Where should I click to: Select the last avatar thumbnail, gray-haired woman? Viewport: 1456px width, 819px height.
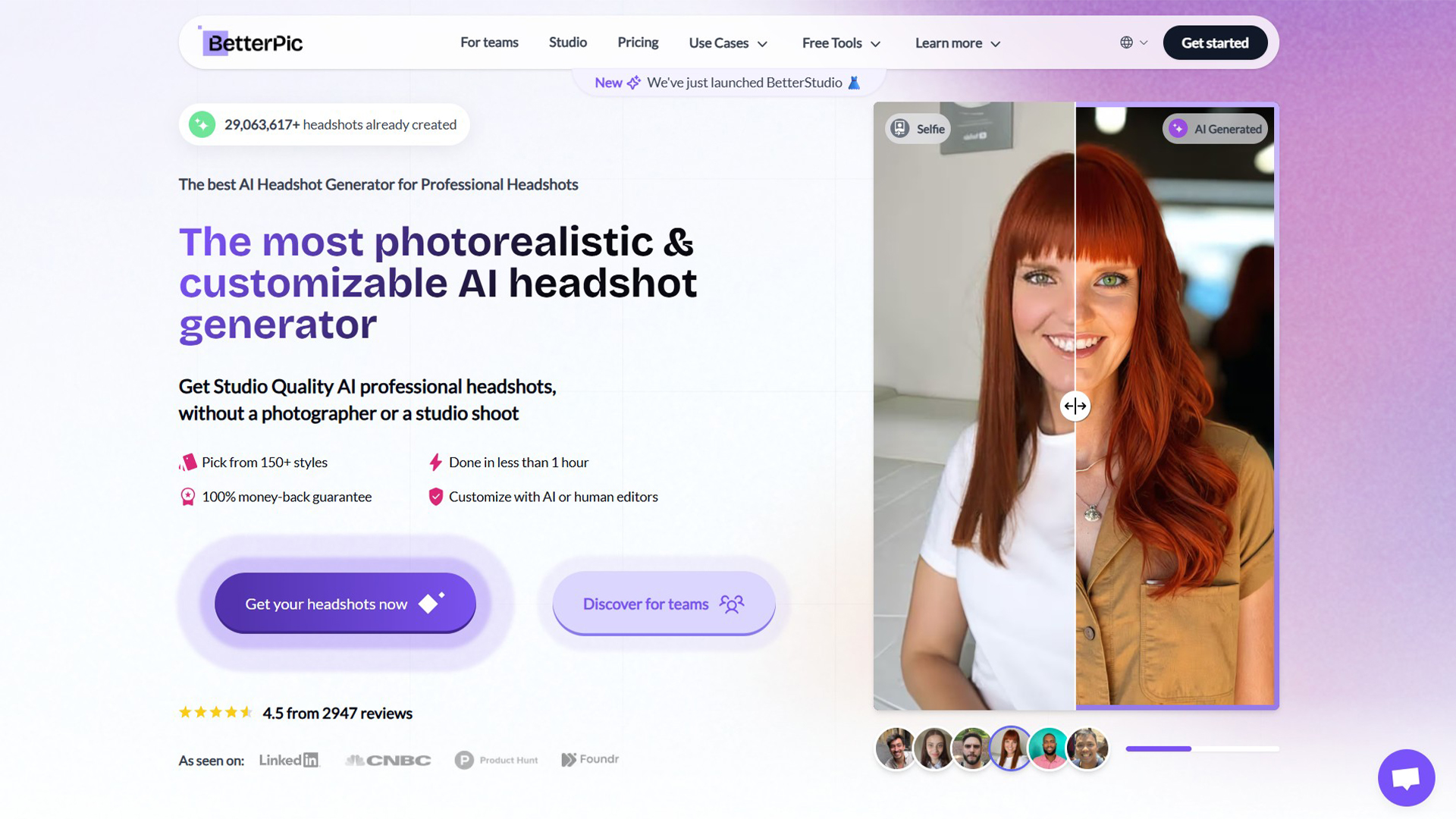[x=1087, y=748]
